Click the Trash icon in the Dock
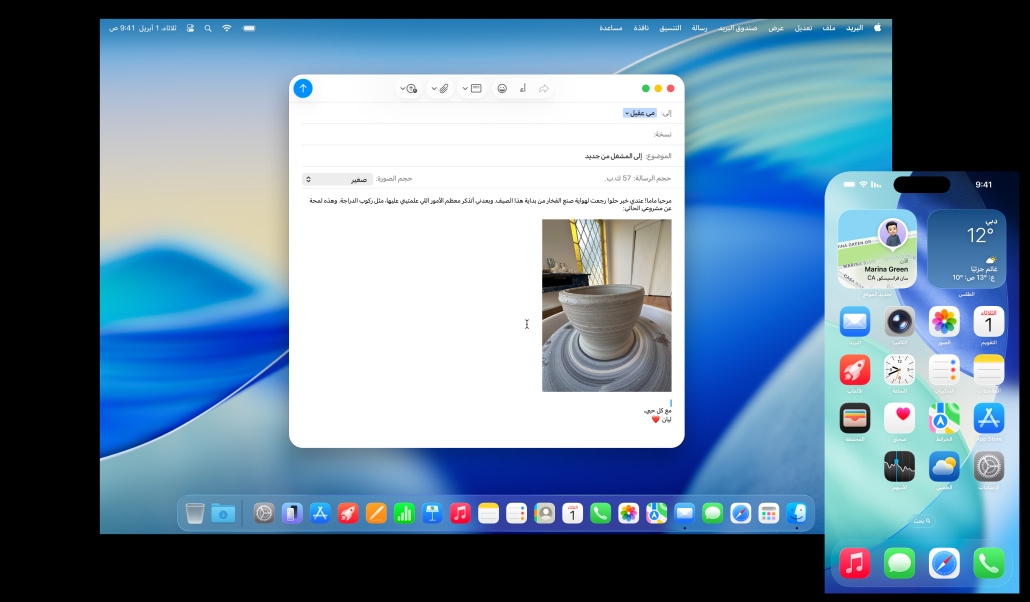 coord(195,513)
